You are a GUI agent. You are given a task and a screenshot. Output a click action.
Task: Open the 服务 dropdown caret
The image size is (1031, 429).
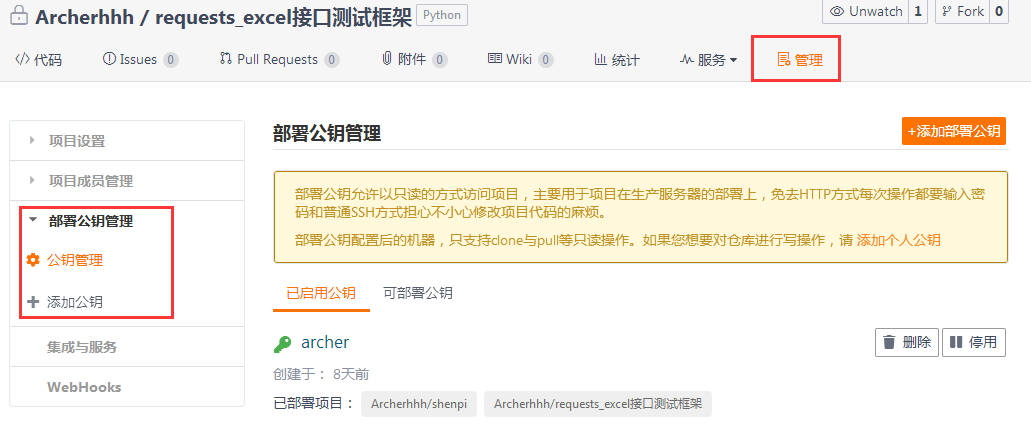(x=733, y=60)
